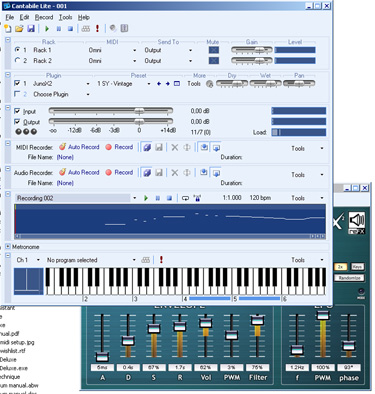
Task: Click MIDI Recorder Record button
Action: tap(119, 147)
